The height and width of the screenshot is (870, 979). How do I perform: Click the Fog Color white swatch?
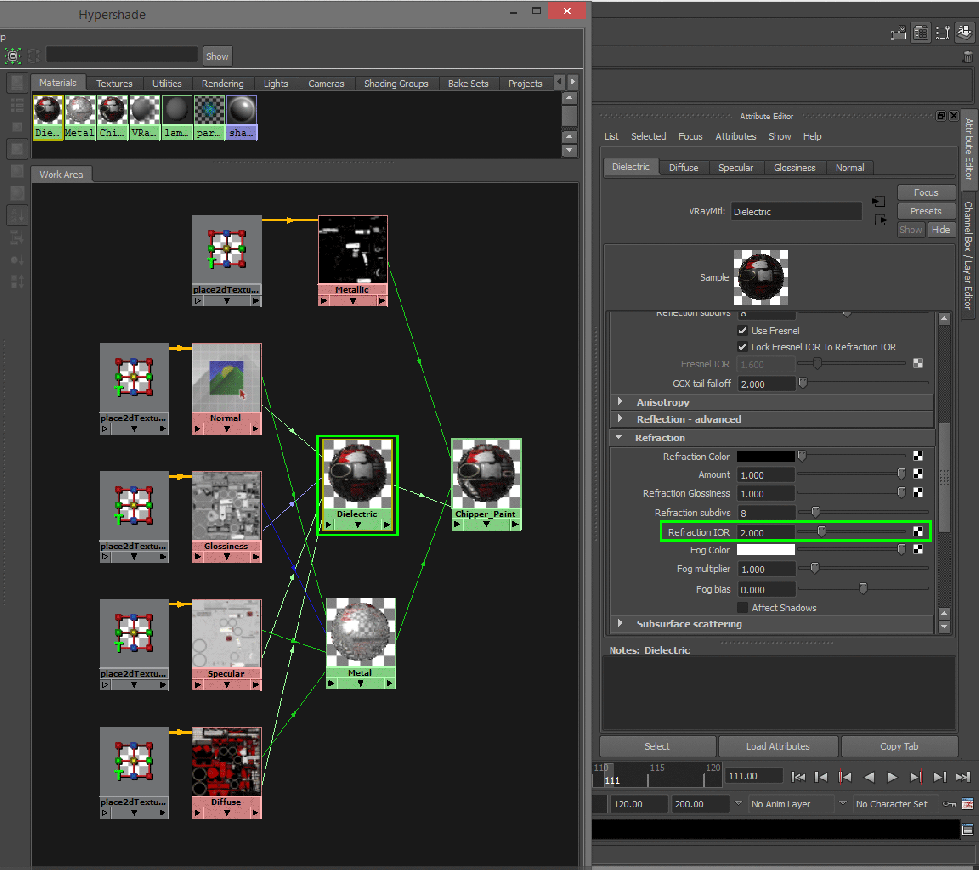(767, 550)
